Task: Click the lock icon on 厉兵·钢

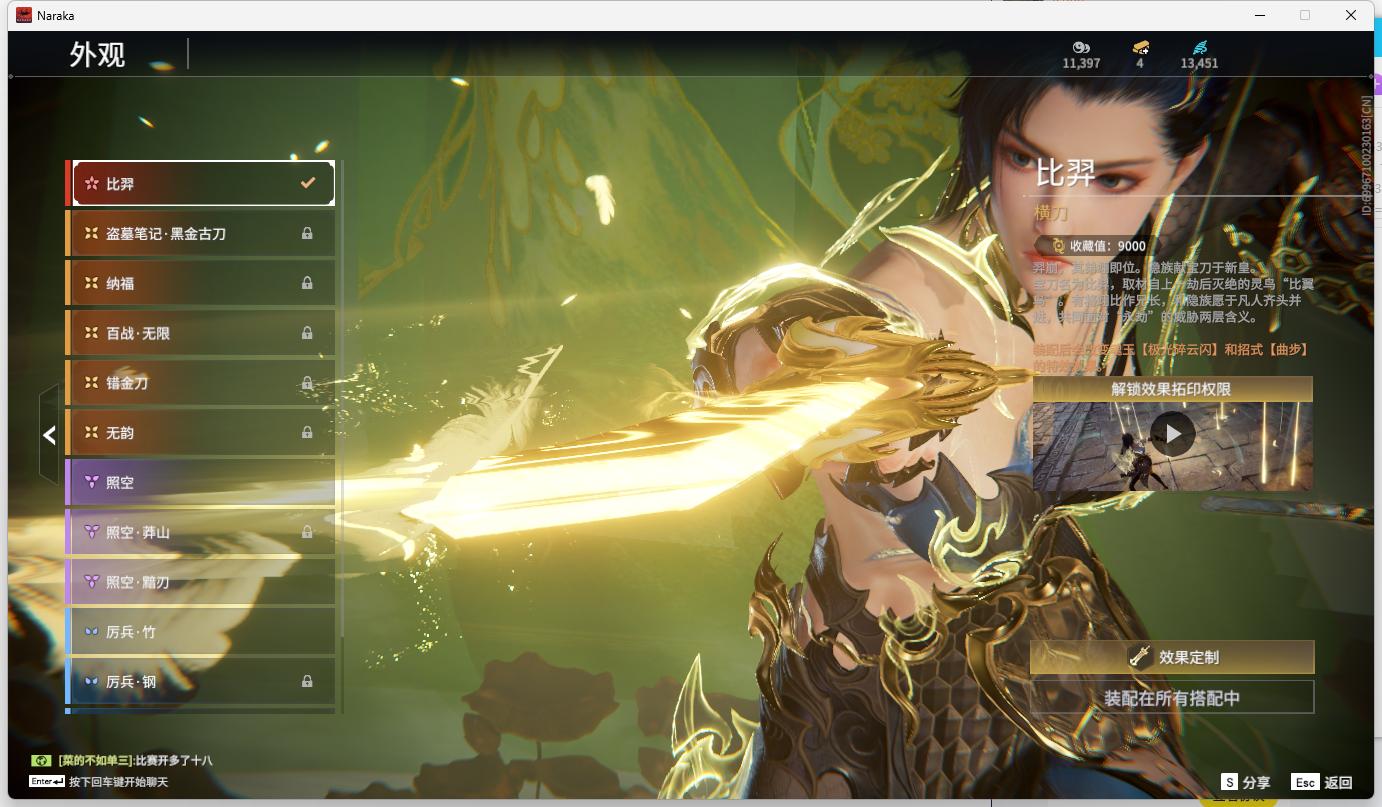Action: (x=307, y=681)
